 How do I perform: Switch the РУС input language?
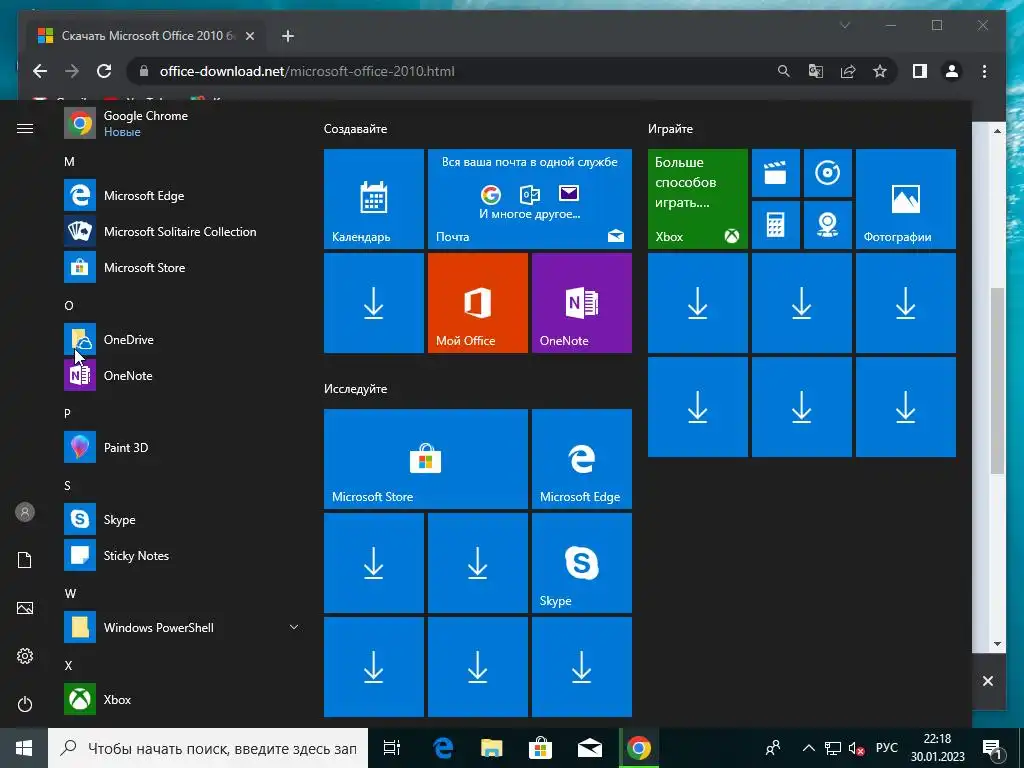887,748
